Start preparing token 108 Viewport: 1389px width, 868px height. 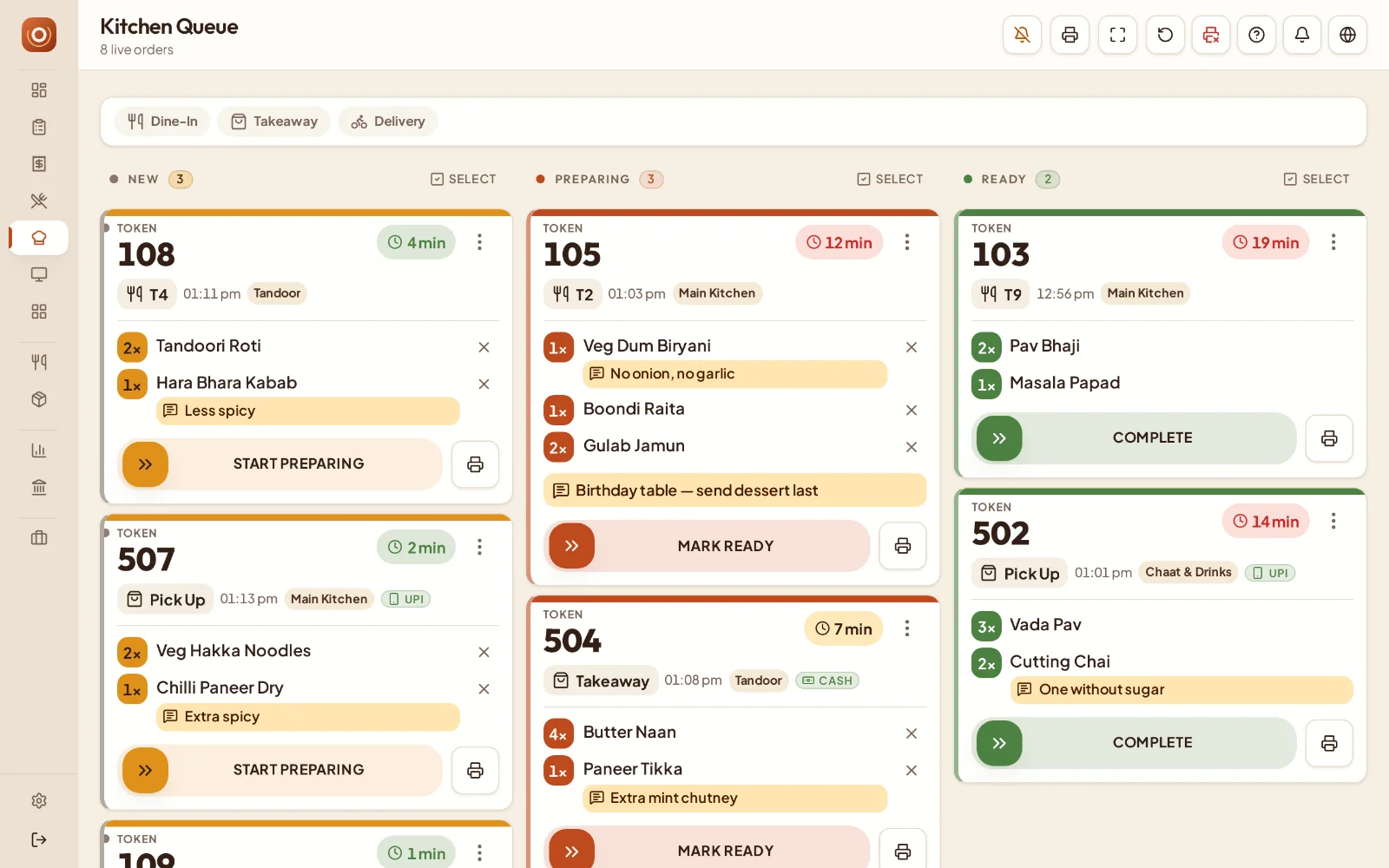point(280,464)
